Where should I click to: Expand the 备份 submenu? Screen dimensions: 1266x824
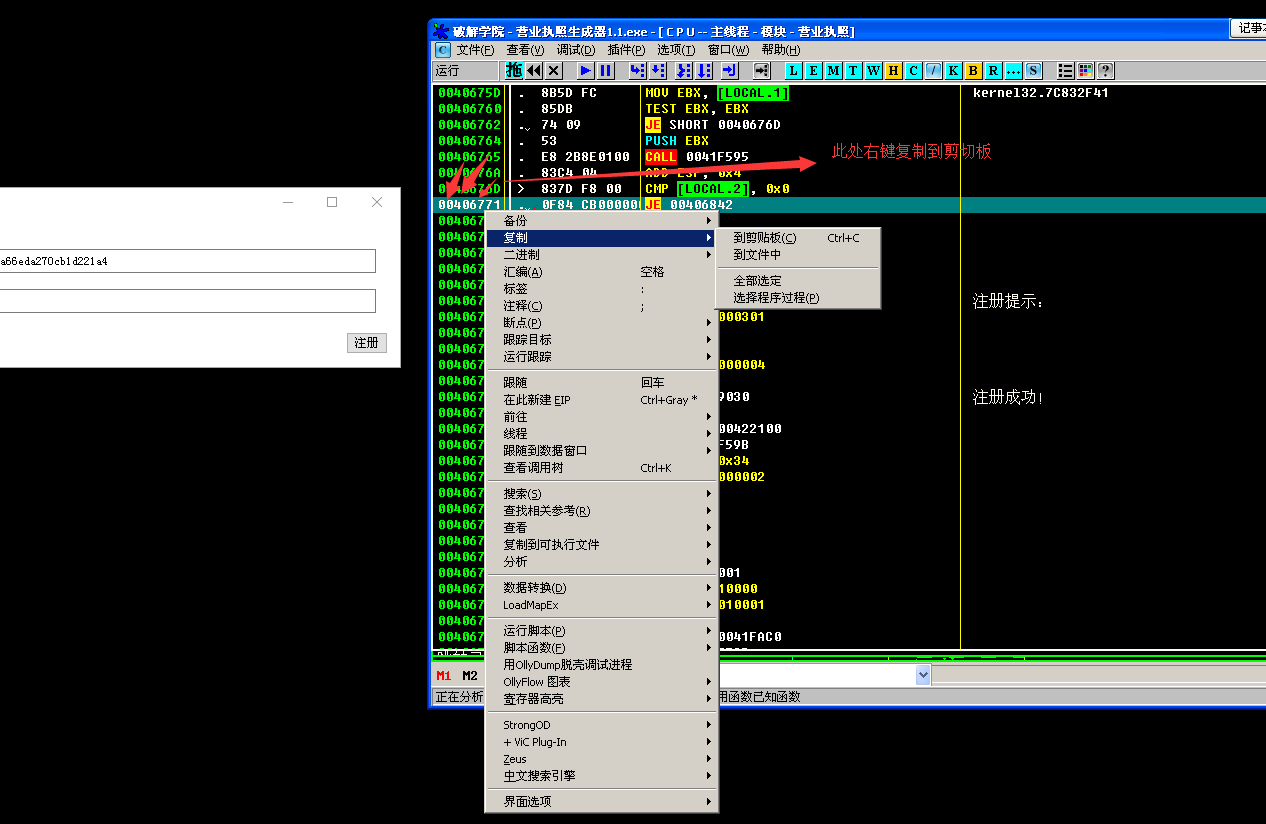601,221
